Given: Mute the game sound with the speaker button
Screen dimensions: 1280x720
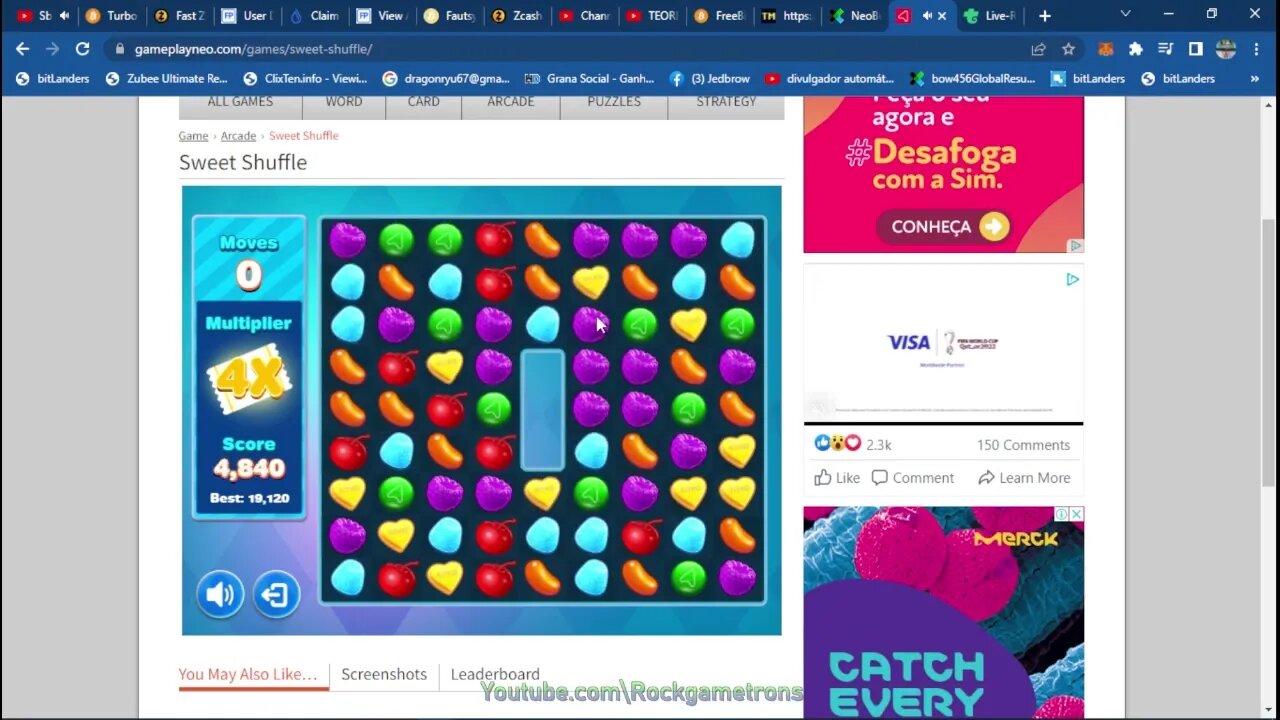Looking at the screenshot, I should [x=220, y=595].
